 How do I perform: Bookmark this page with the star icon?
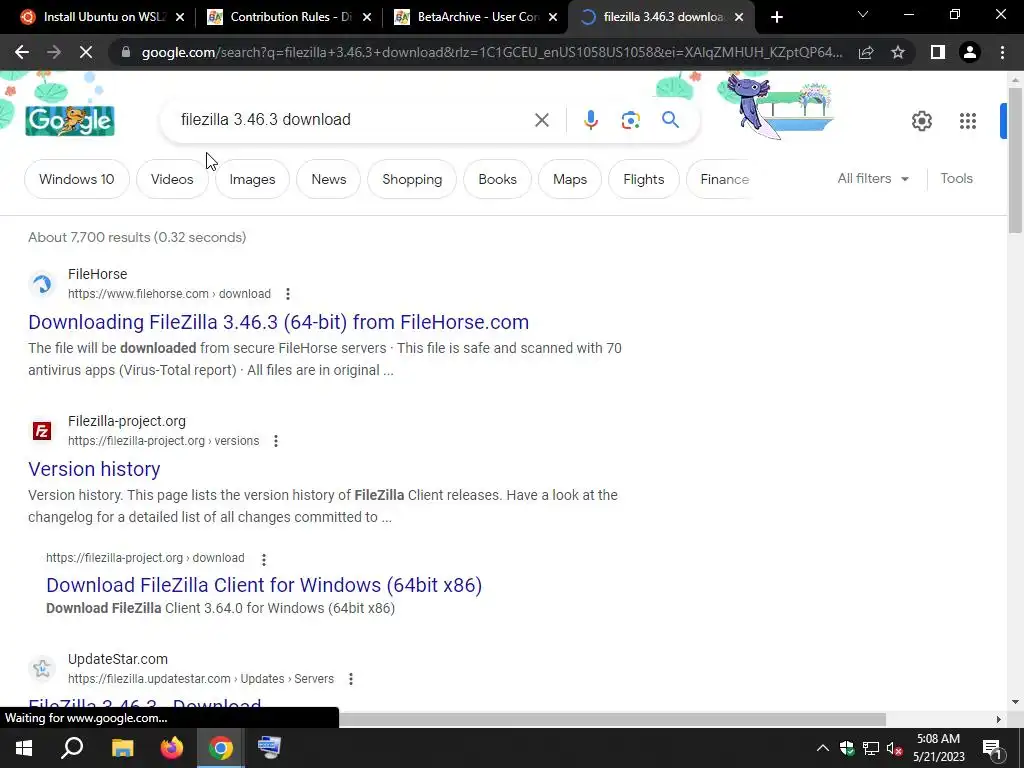[x=898, y=52]
